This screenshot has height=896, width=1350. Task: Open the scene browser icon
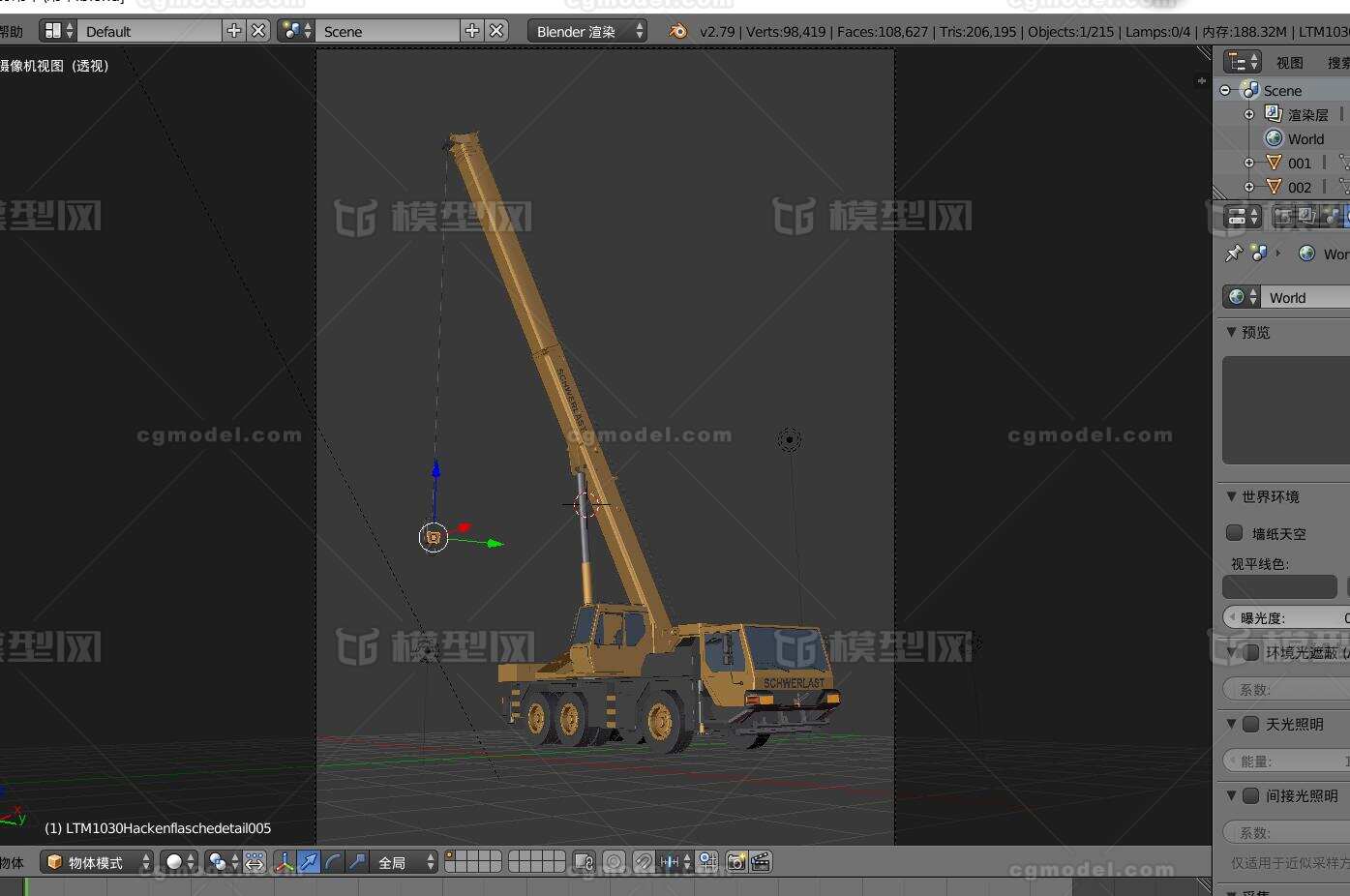coord(295,31)
